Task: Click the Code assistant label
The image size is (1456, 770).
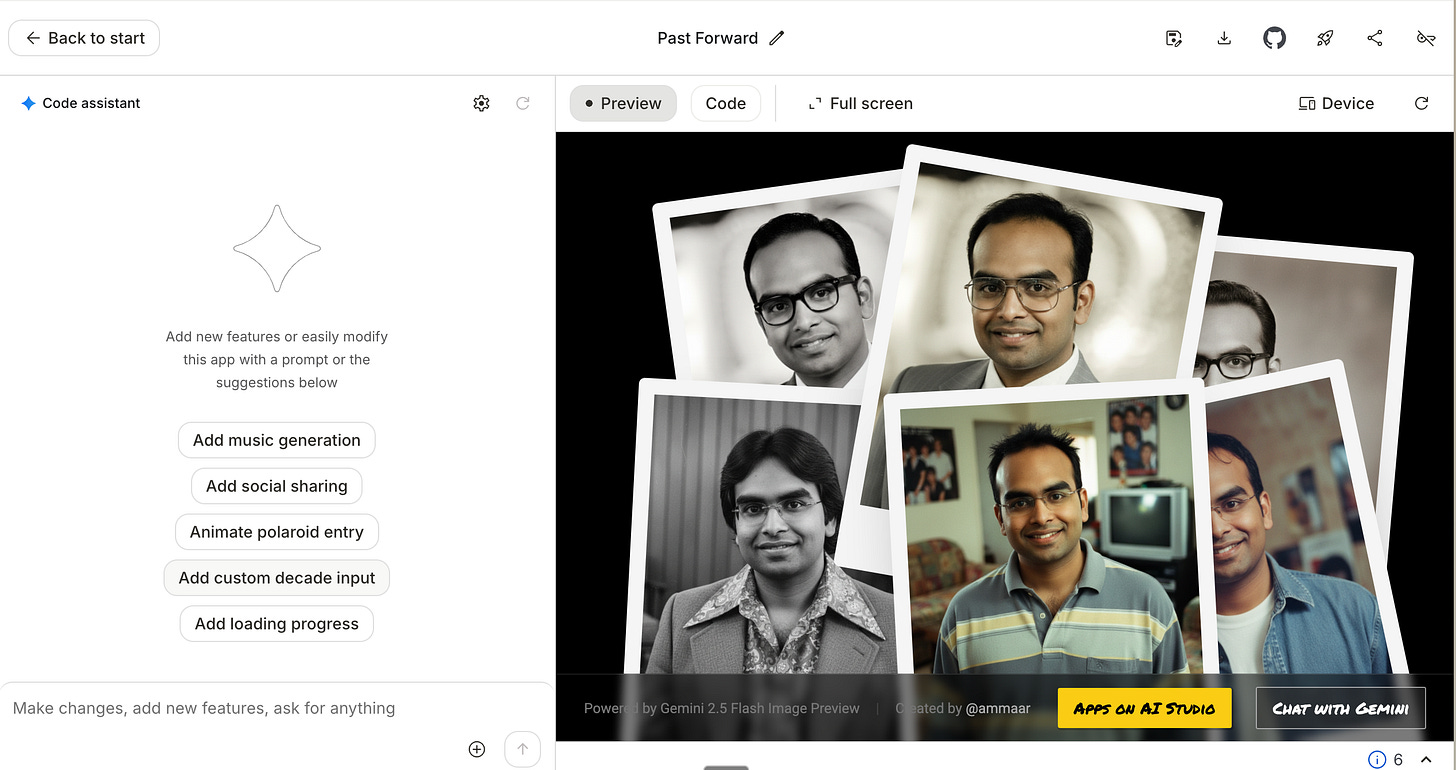Action: [x=91, y=103]
